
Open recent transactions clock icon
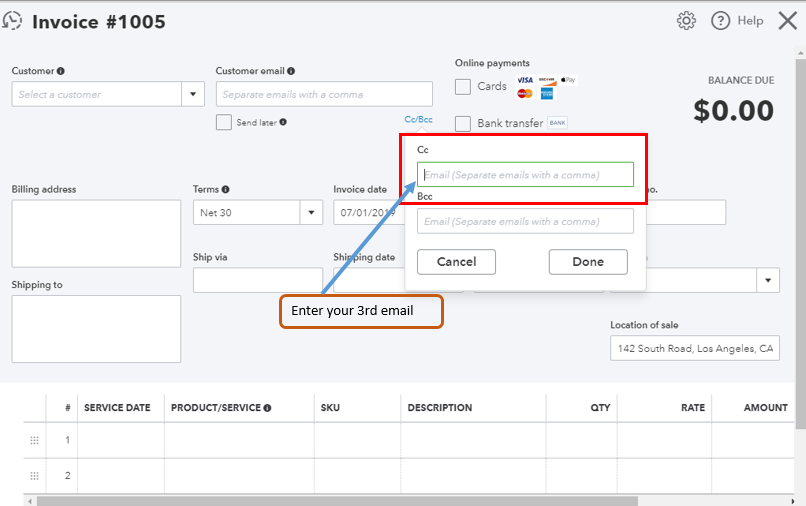click(x=12, y=21)
